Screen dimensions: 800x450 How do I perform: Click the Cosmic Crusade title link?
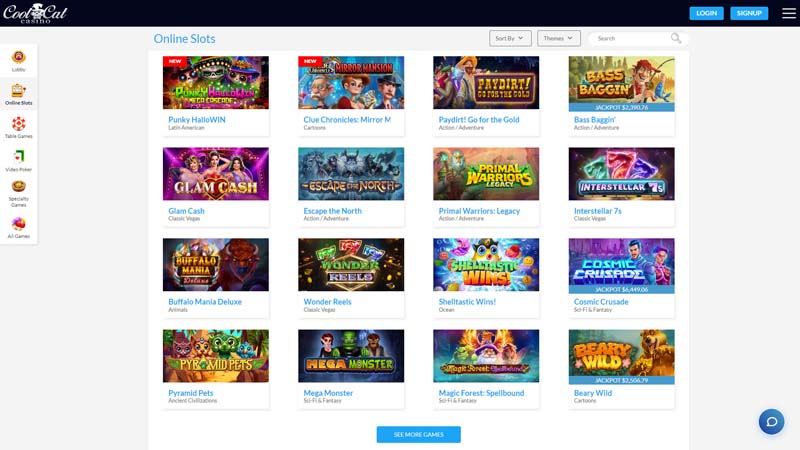click(601, 302)
